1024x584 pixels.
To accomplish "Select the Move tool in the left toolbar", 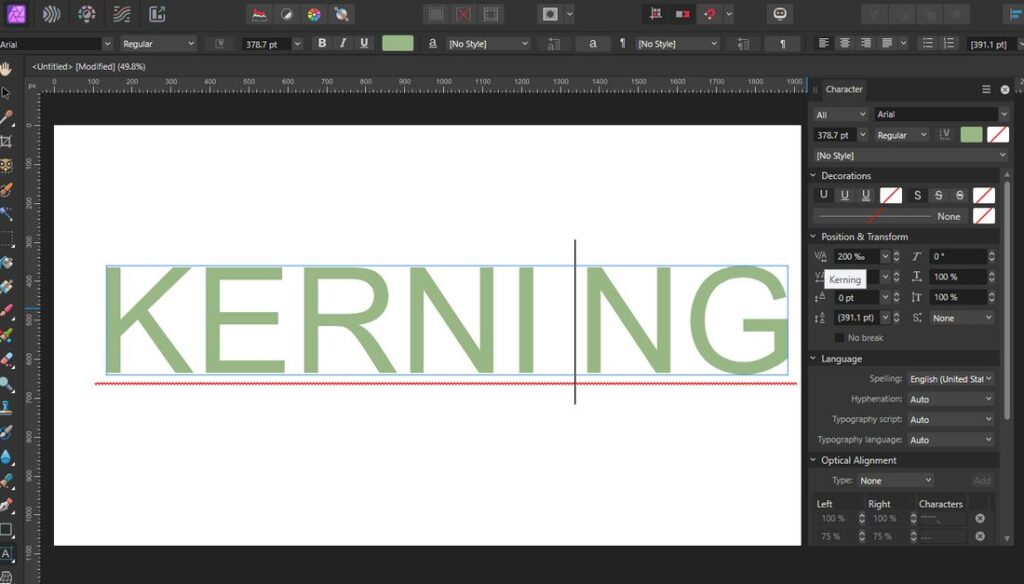I will 8,92.
